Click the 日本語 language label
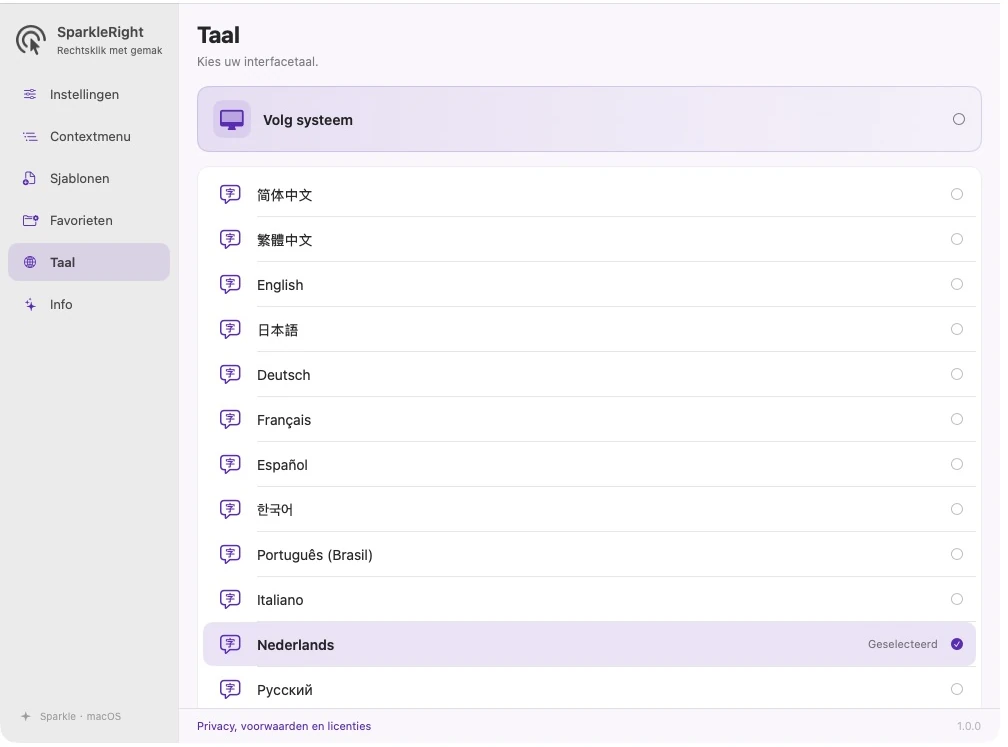The image size is (1008, 747). [278, 330]
